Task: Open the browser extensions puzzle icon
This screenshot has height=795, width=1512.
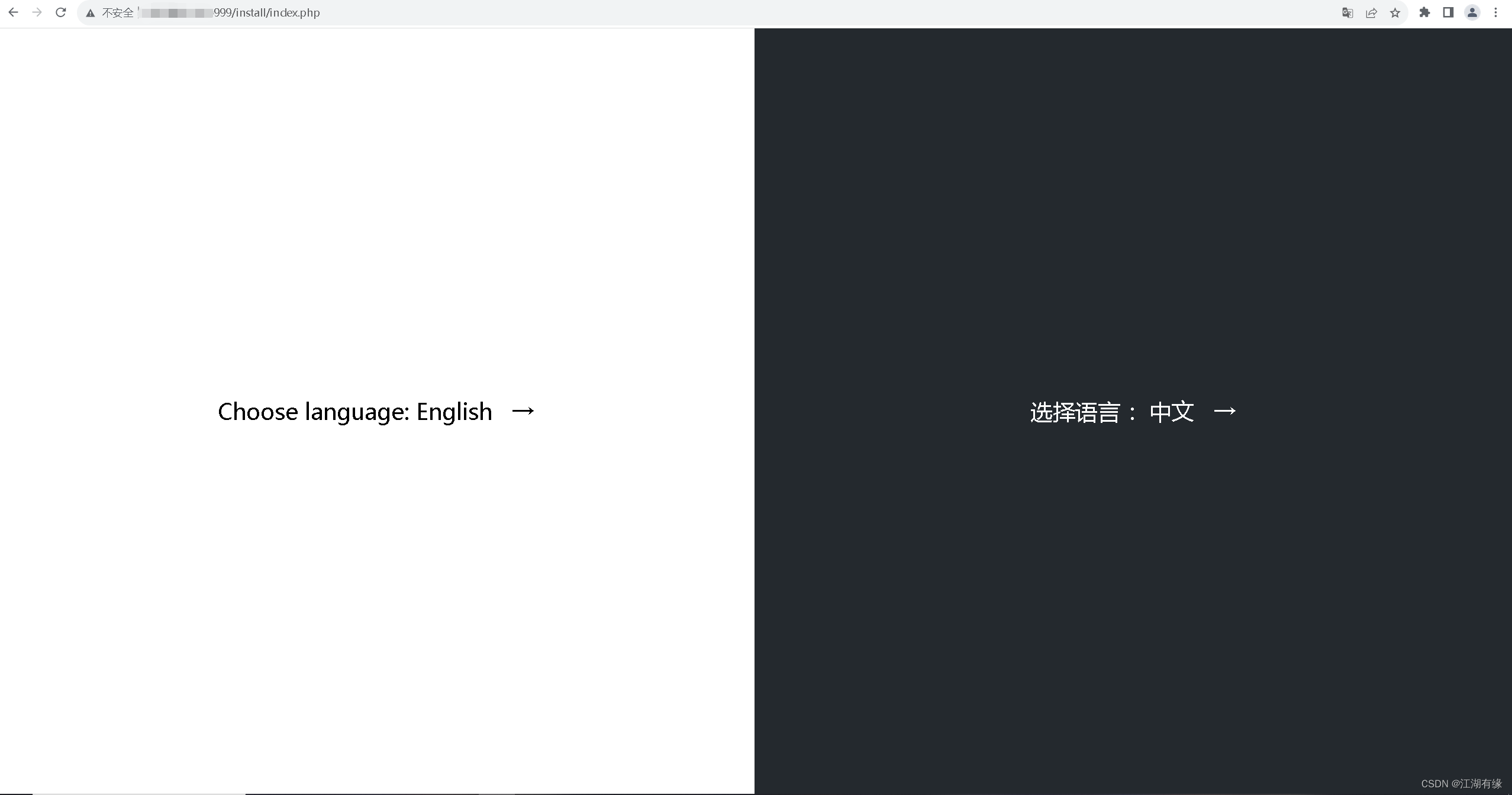Action: coord(1424,12)
